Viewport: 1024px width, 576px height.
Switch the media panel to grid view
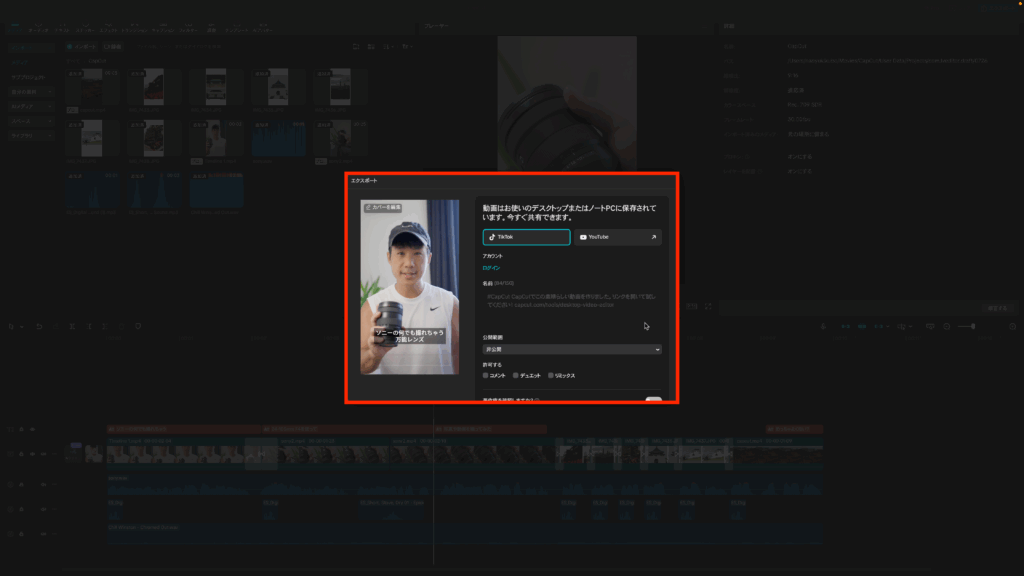click(371, 47)
